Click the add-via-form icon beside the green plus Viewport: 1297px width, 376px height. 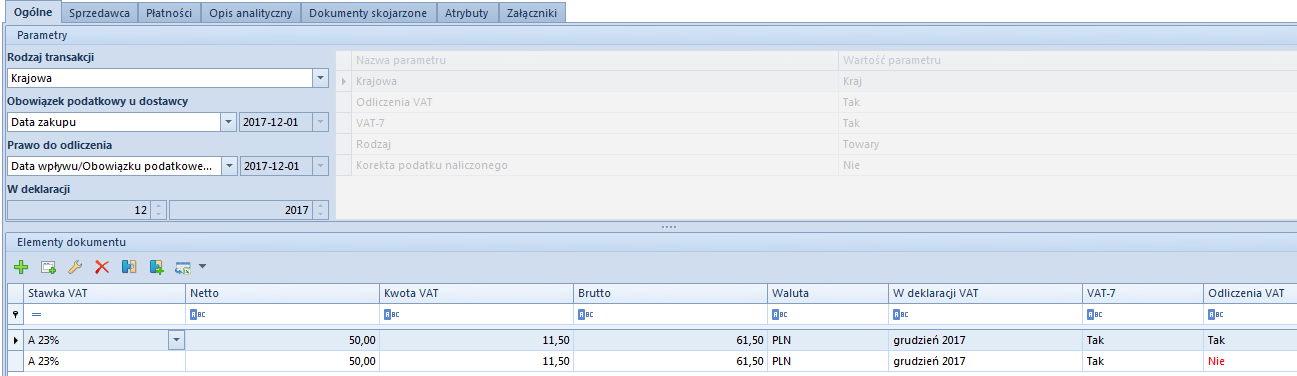[48, 267]
